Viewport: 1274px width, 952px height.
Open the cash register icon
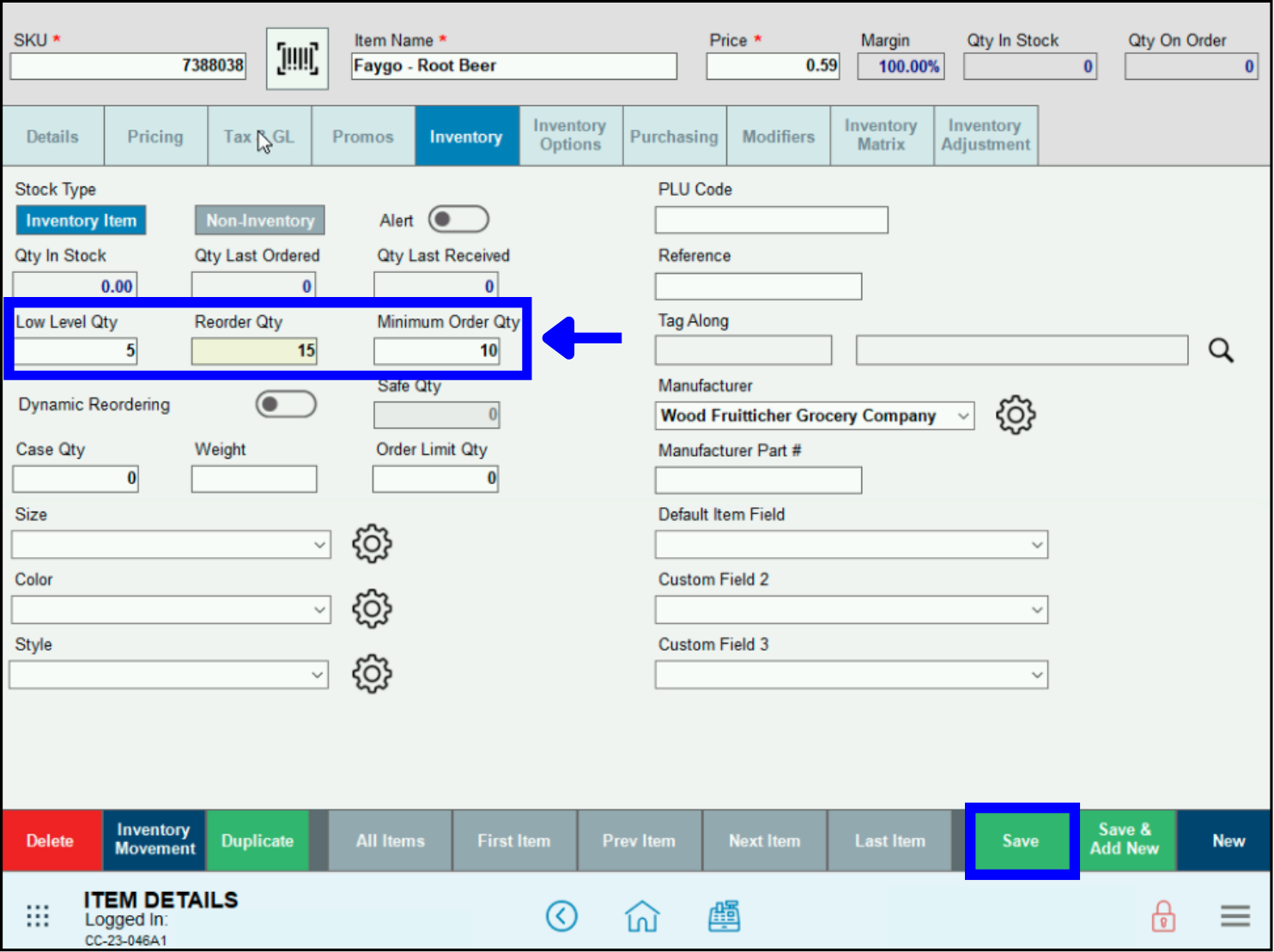pos(724,916)
